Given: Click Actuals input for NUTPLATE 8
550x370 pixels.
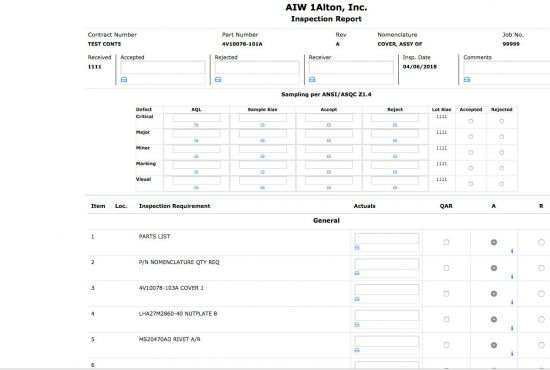Looking at the screenshot, I should click(387, 316).
